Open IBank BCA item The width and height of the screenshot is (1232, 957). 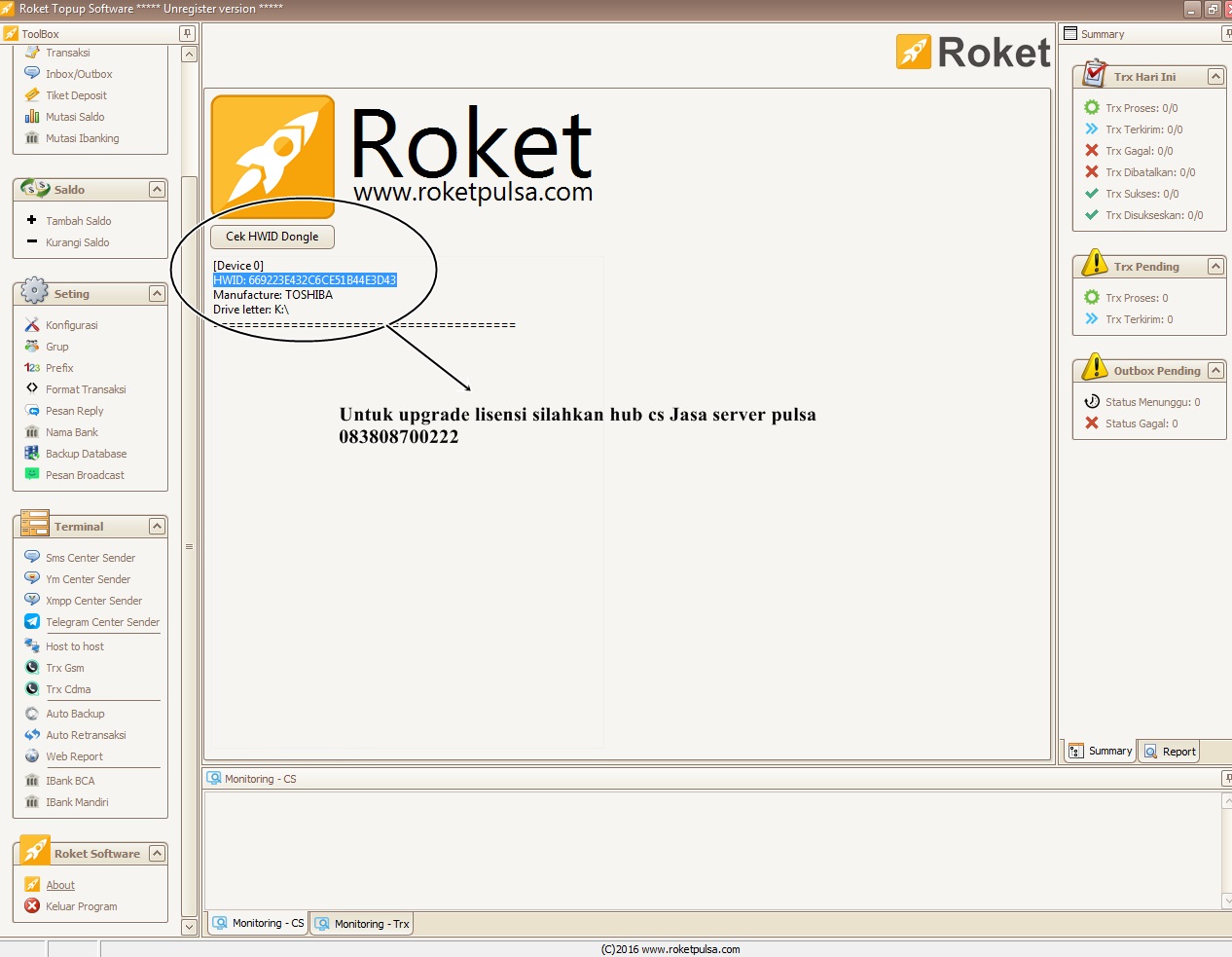pyautogui.click(x=70, y=781)
